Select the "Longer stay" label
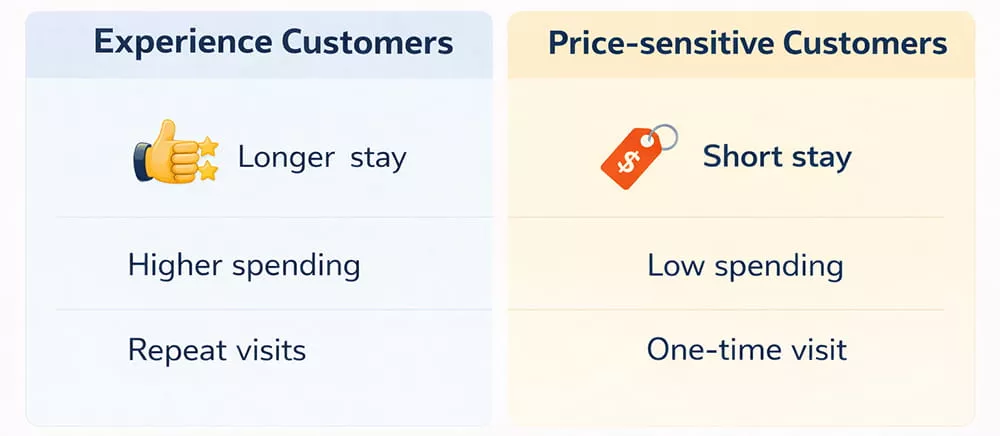Image resolution: width=1000 pixels, height=436 pixels. point(321,158)
